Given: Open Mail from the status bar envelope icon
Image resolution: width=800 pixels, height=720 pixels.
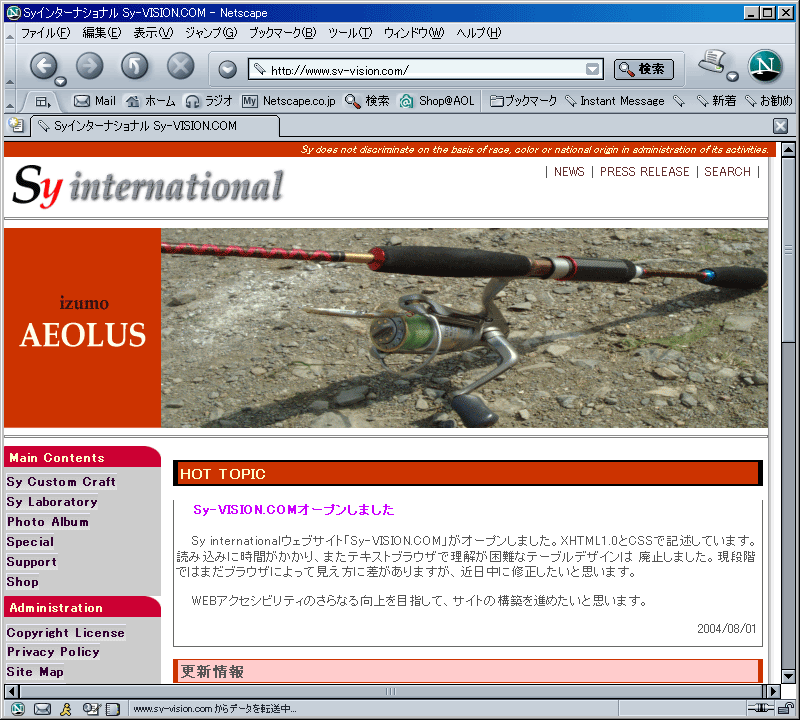Looking at the screenshot, I should [42, 709].
